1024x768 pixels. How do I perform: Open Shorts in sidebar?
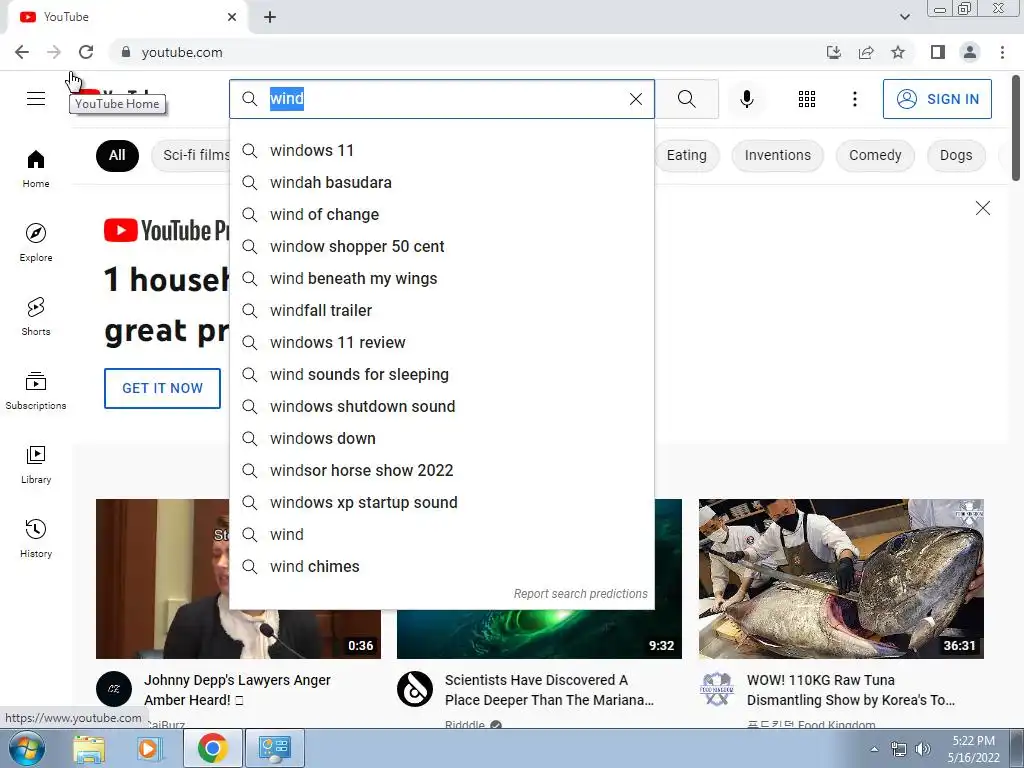36,316
